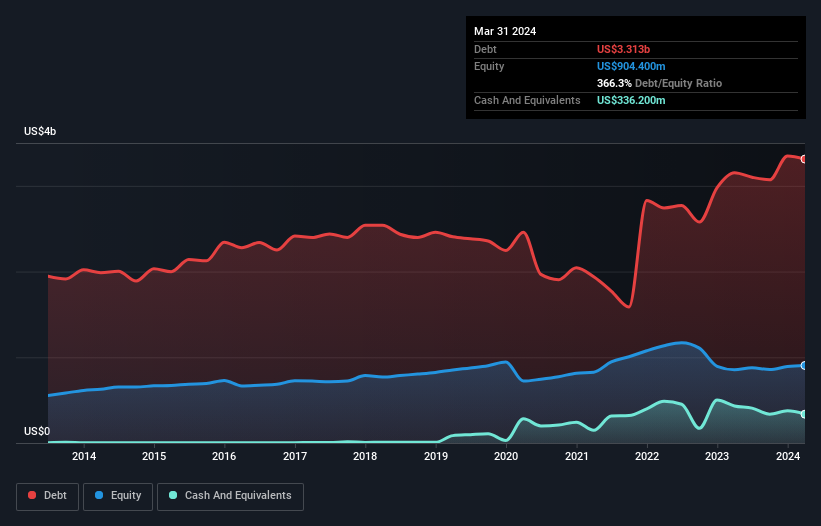The width and height of the screenshot is (821, 526).
Task: Click Cash And Equivalents label in tooltip
Action: tap(527, 100)
